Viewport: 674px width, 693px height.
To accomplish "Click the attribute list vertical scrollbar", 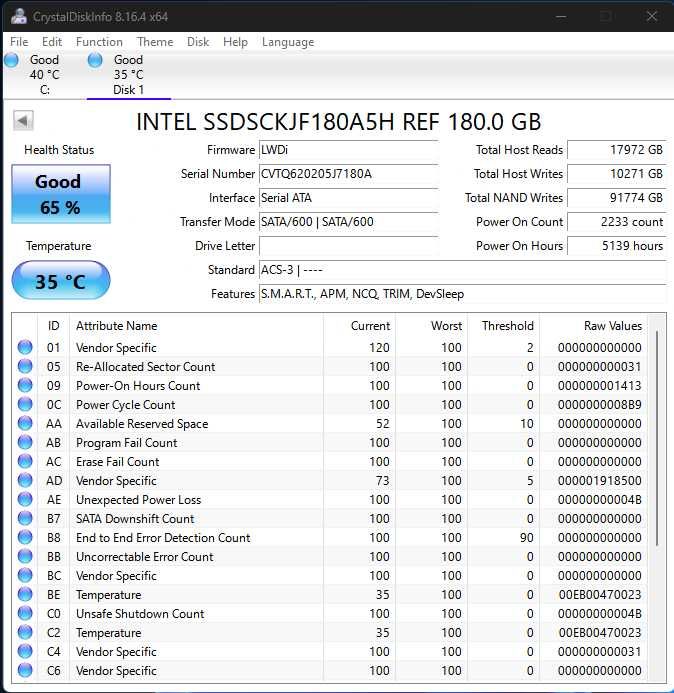I will pyautogui.click(x=657, y=438).
